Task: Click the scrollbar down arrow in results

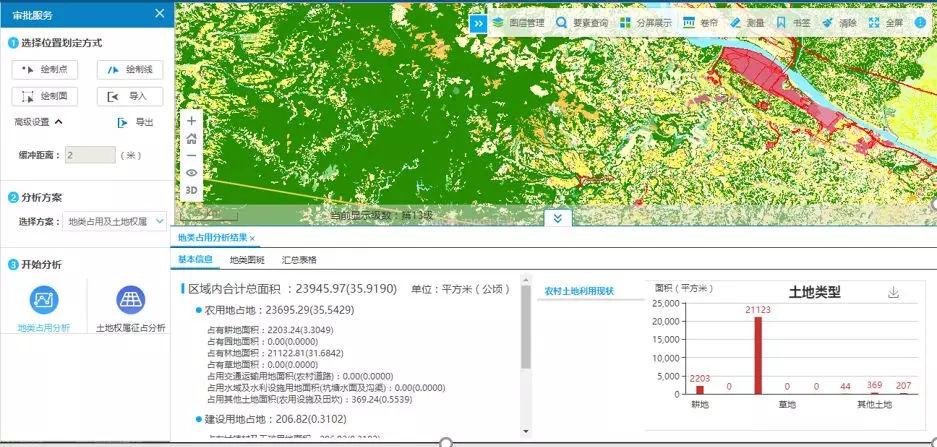Action: click(x=526, y=431)
